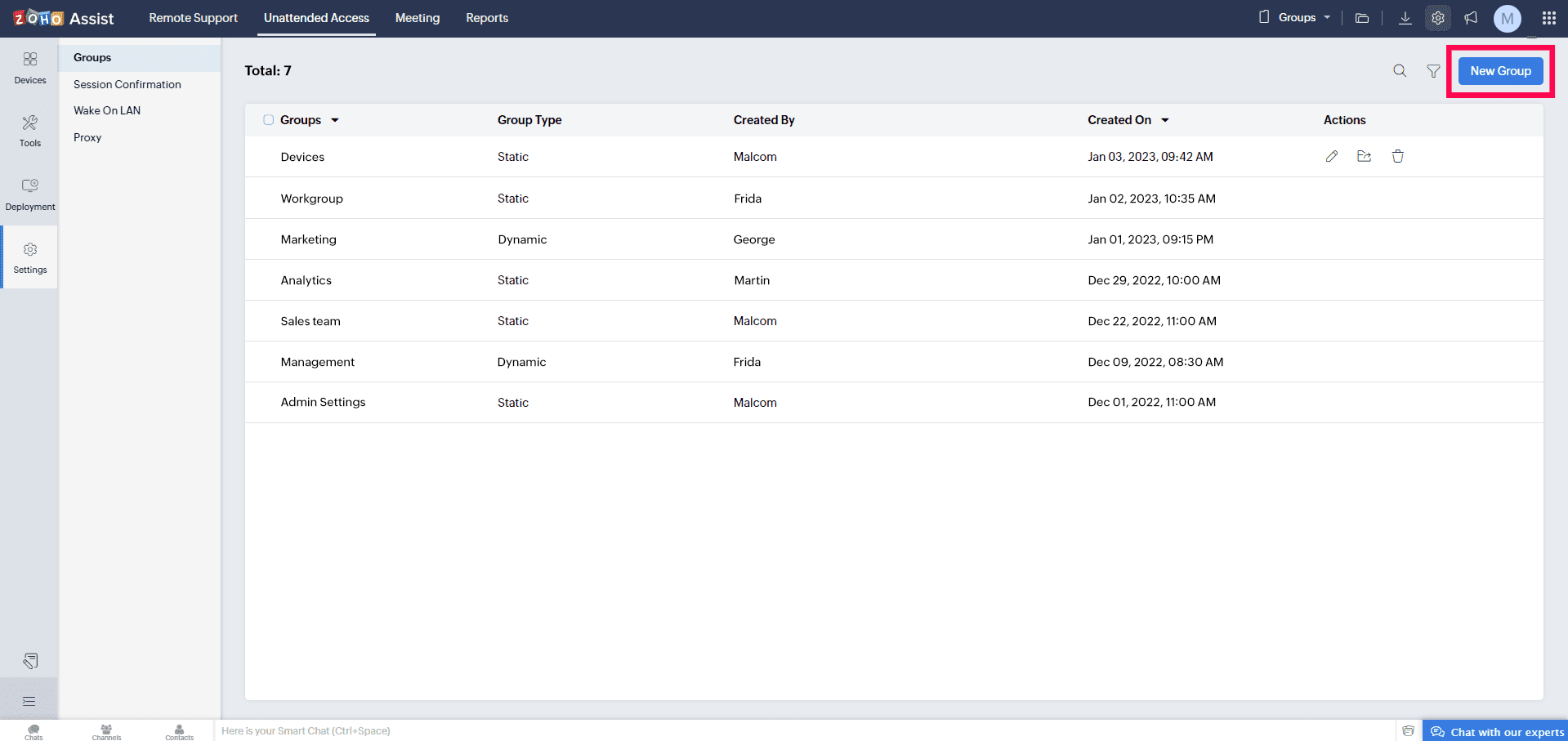Open the apps grid launcher icon

click(1548, 18)
